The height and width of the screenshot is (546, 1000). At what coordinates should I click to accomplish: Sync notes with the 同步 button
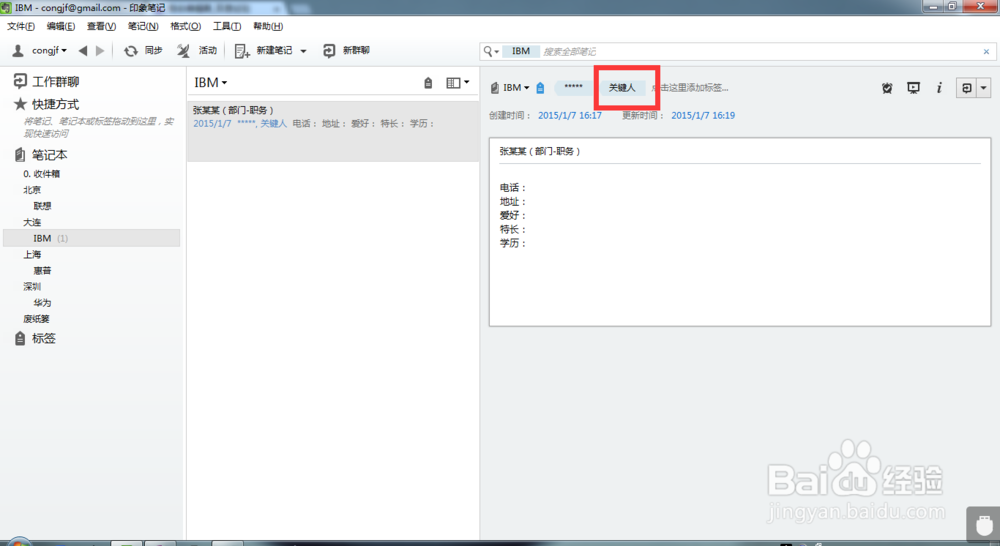[x=143, y=50]
